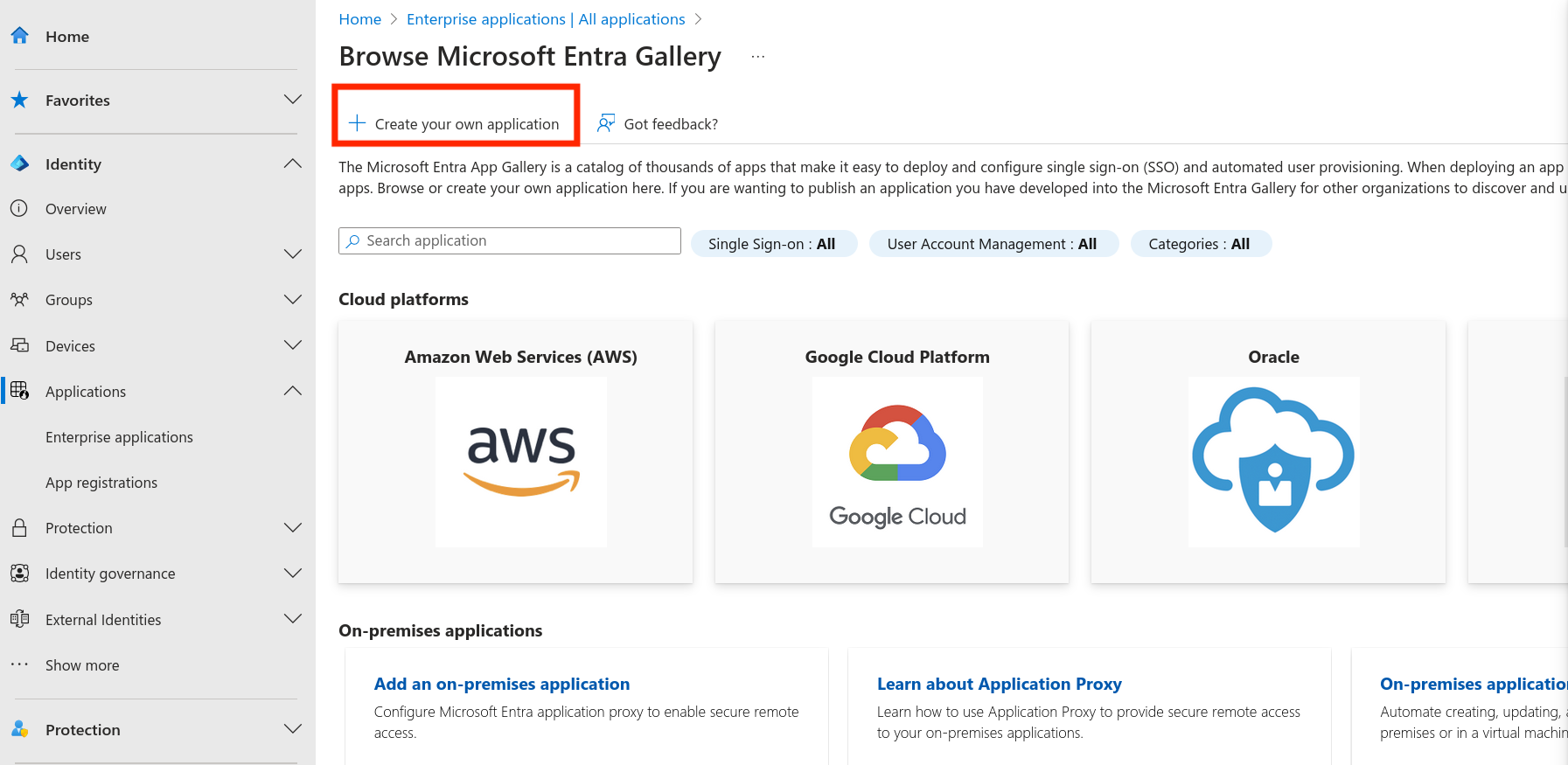1568x765 pixels.
Task: Click Create your own application
Action: 455,124
